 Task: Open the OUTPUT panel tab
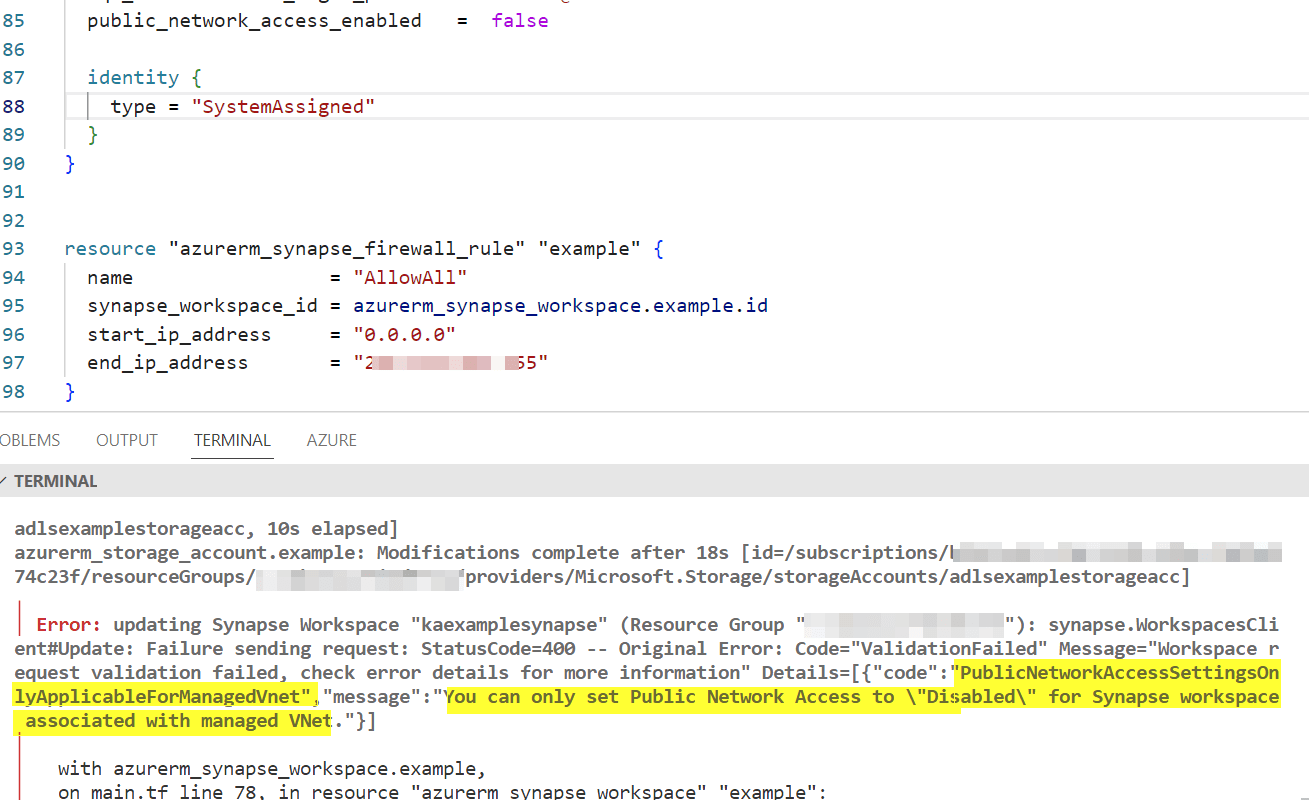[126, 439]
